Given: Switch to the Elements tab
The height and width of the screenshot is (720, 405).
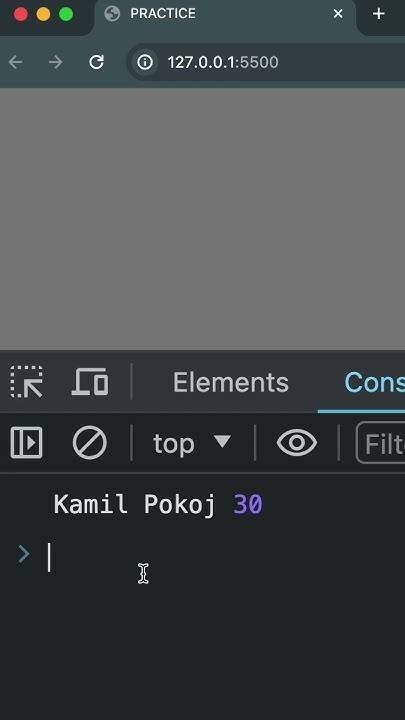Looking at the screenshot, I should pos(231,382).
